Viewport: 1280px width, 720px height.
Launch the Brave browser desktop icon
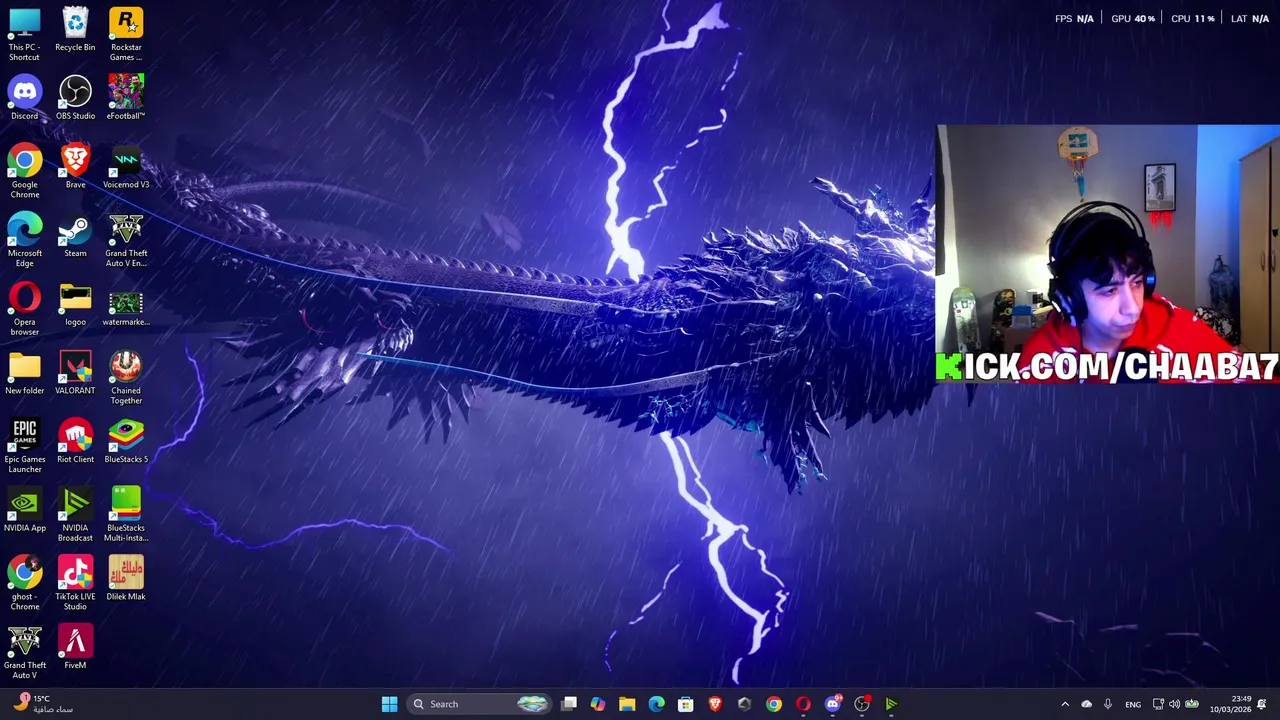point(75,167)
